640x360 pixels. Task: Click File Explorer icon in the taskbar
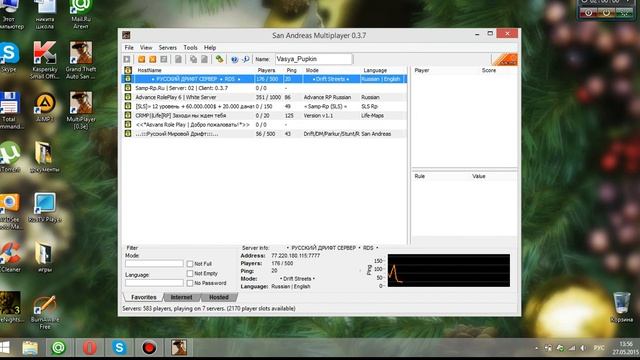coord(30,348)
